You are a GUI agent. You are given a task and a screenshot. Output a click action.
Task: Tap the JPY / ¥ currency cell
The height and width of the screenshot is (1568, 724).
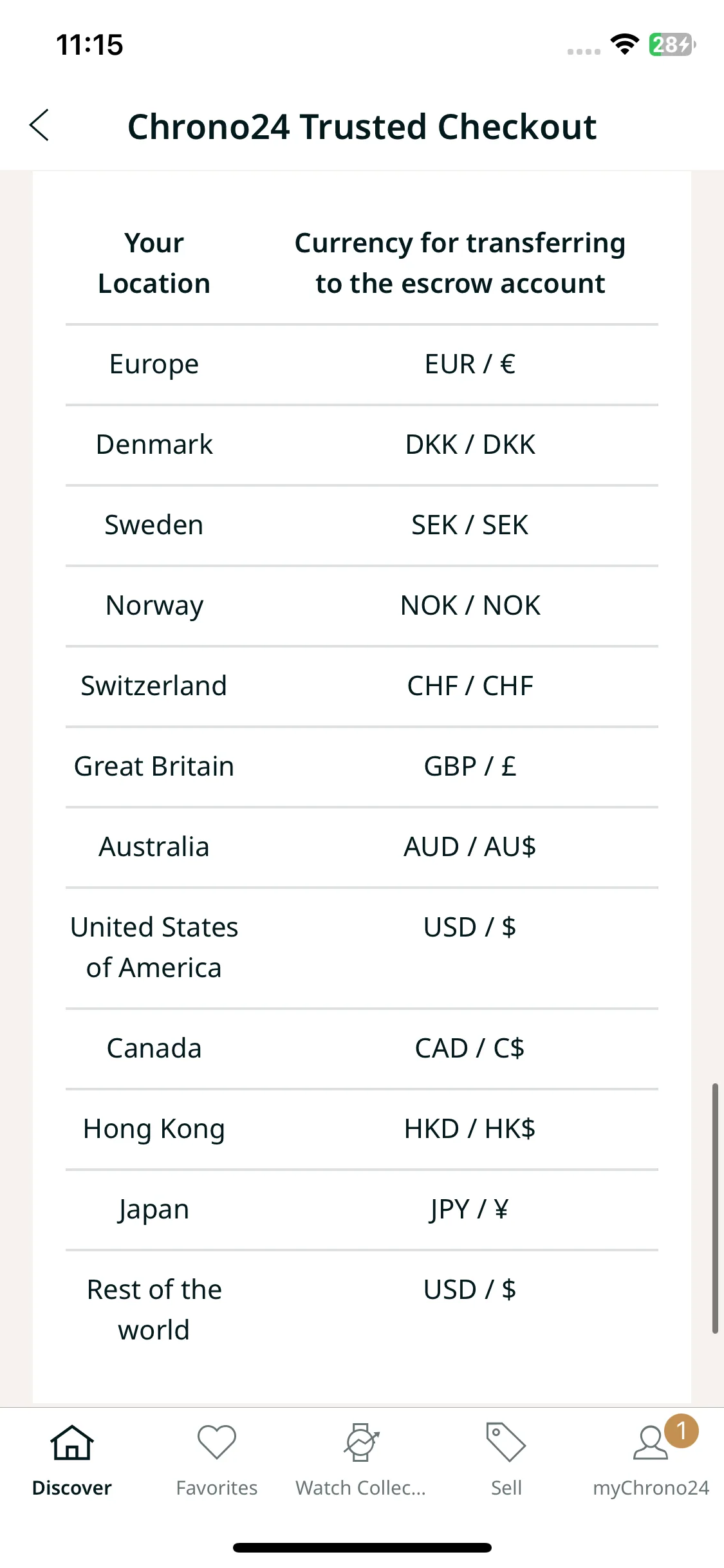[470, 1209]
